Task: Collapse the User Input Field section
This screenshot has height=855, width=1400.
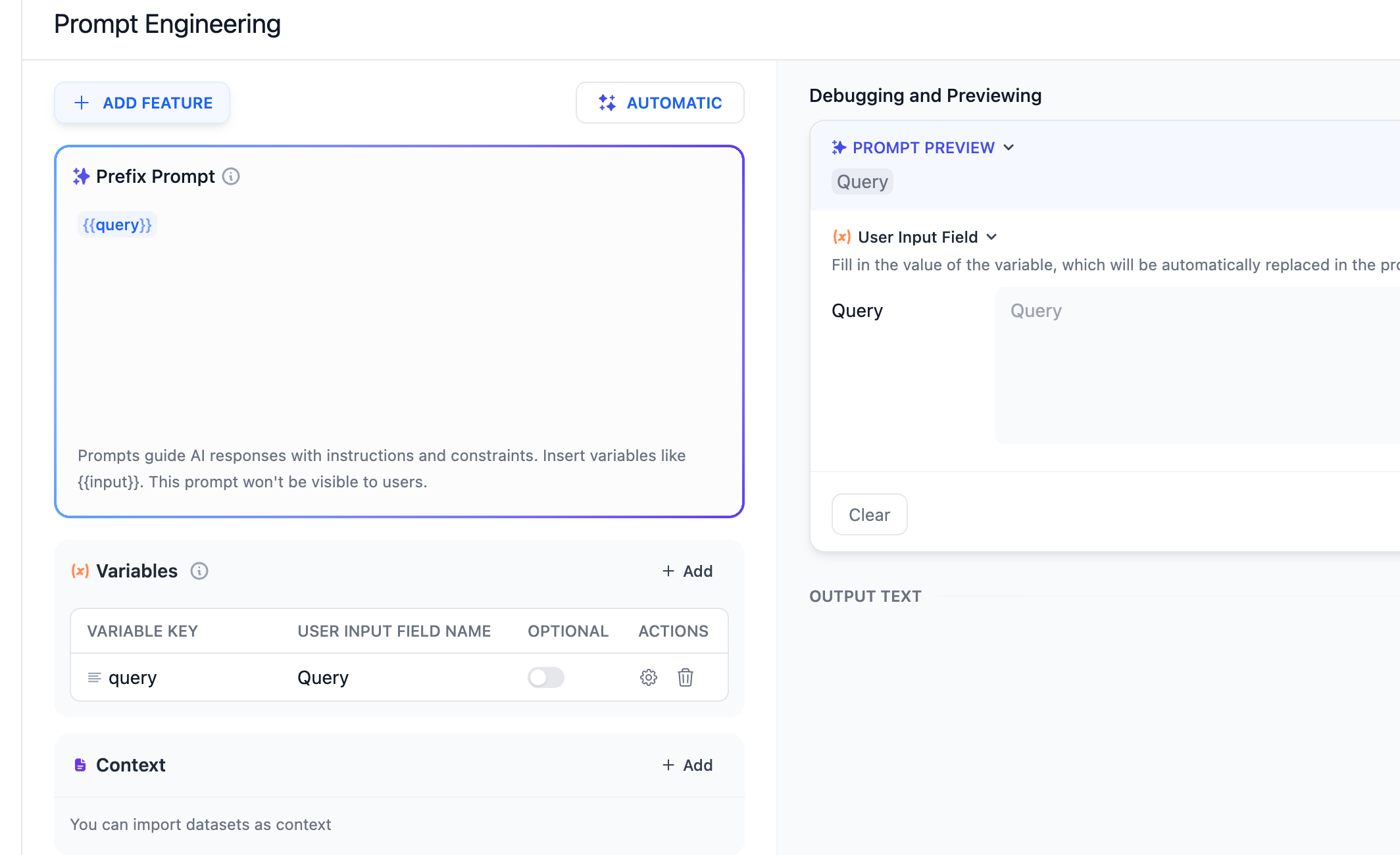Action: tap(992, 237)
